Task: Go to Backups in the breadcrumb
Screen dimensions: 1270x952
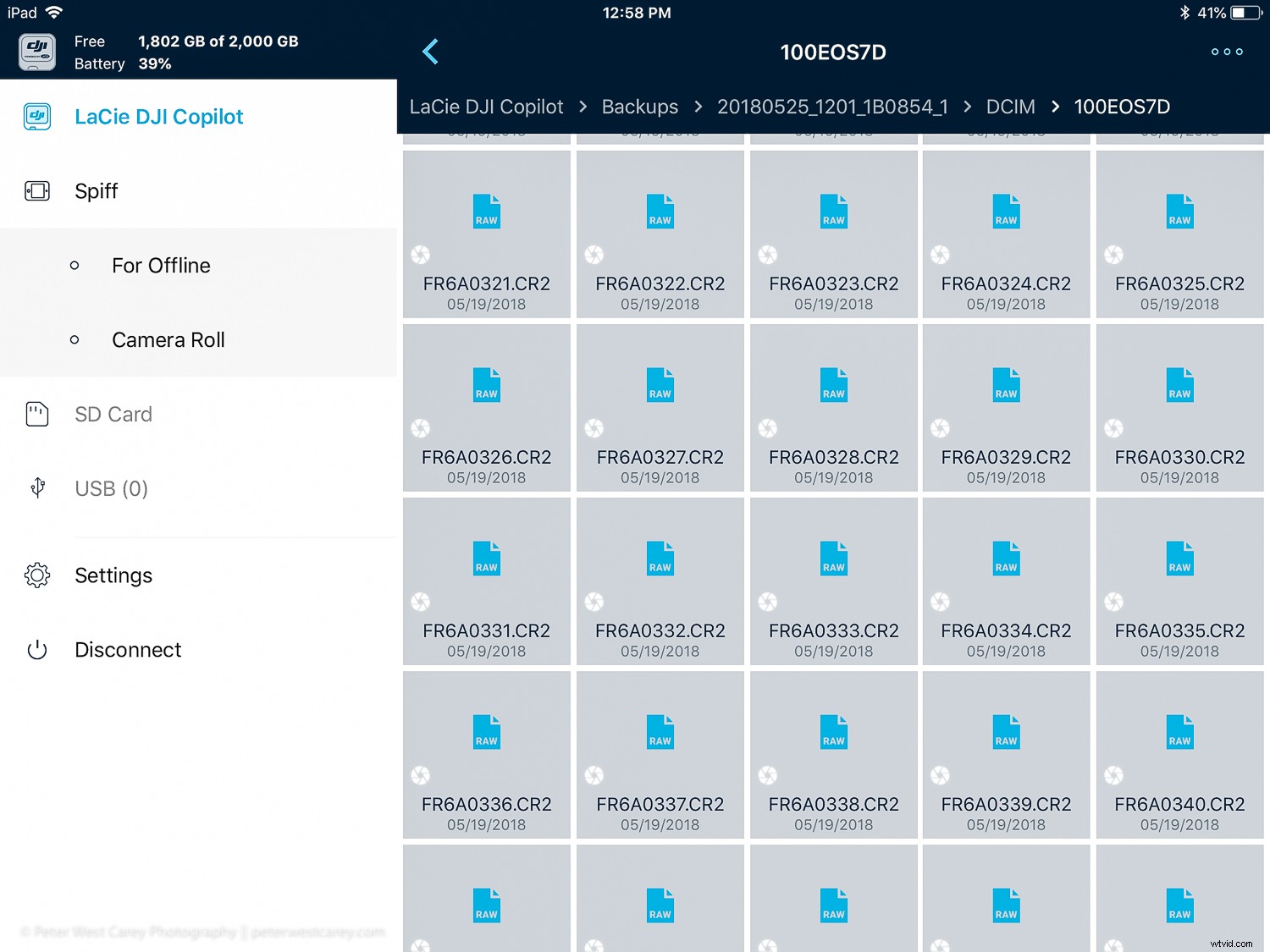Action: 639,107
